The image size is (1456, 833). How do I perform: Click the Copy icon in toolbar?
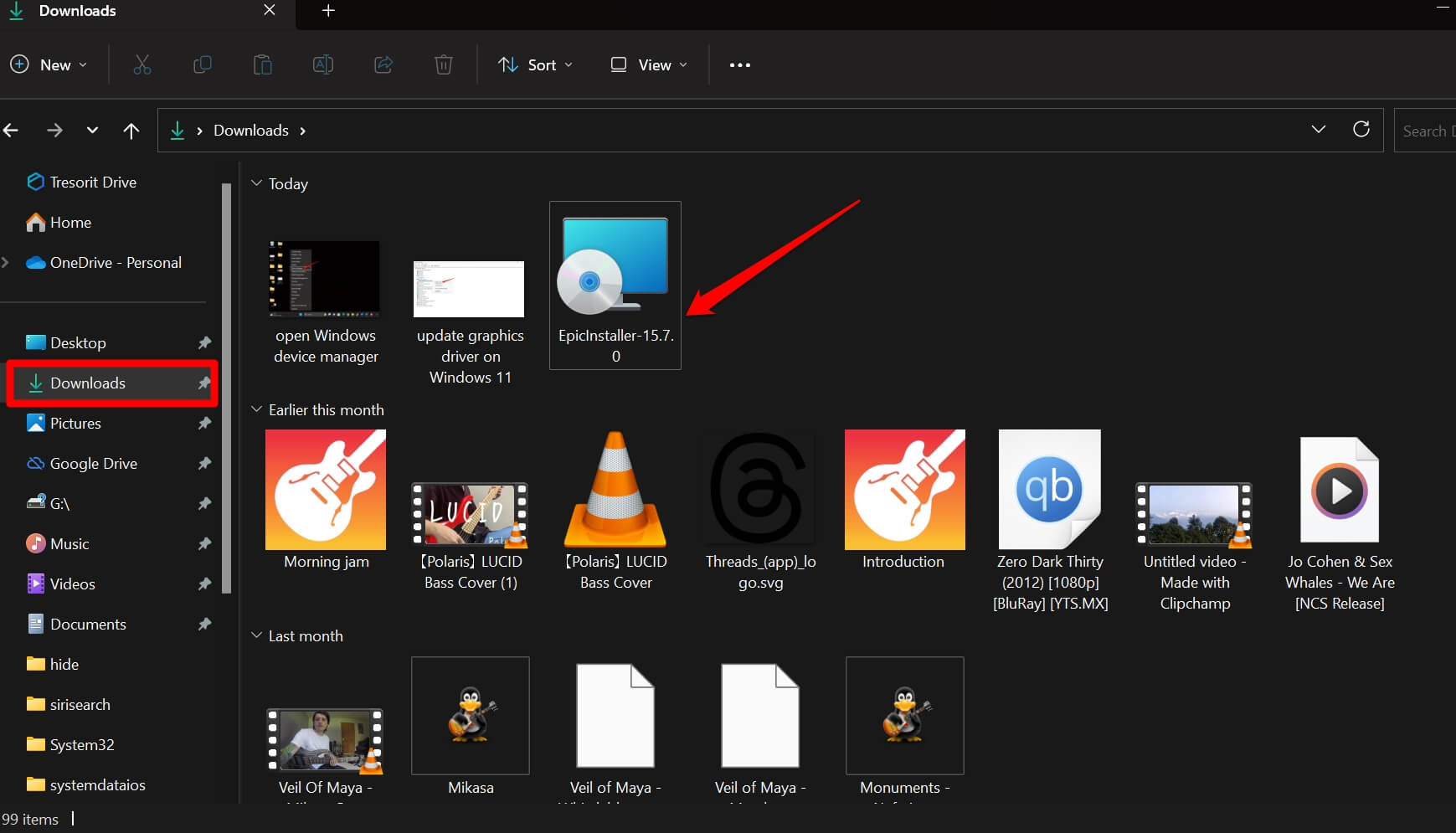tap(203, 64)
